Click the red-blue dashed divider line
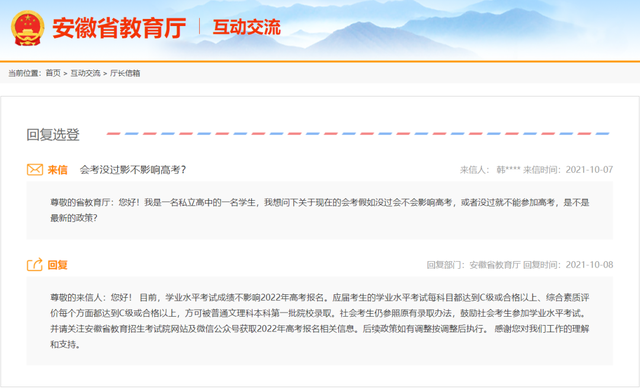Viewport: 640px width, 389px height. (x=358, y=133)
